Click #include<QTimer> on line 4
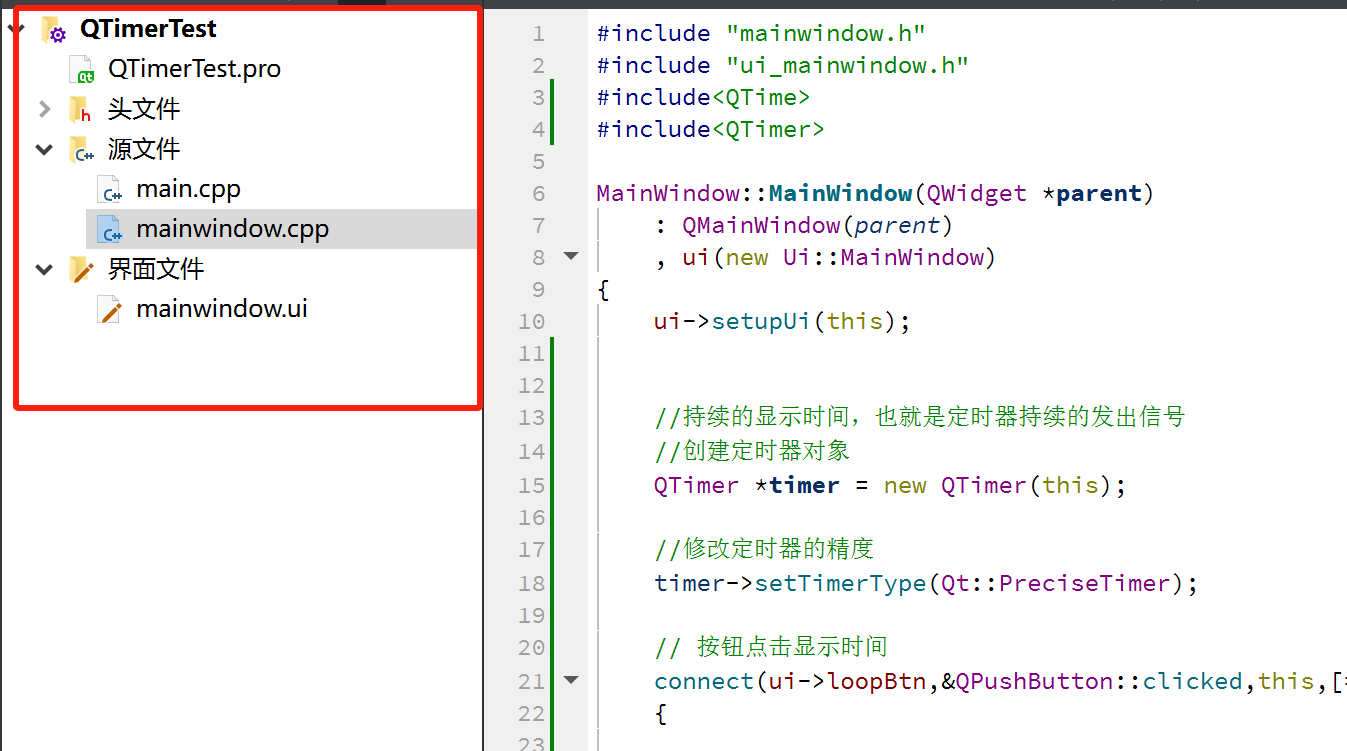Image resolution: width=1347 pixels, height=751 pixels. [x=710, y=129]
